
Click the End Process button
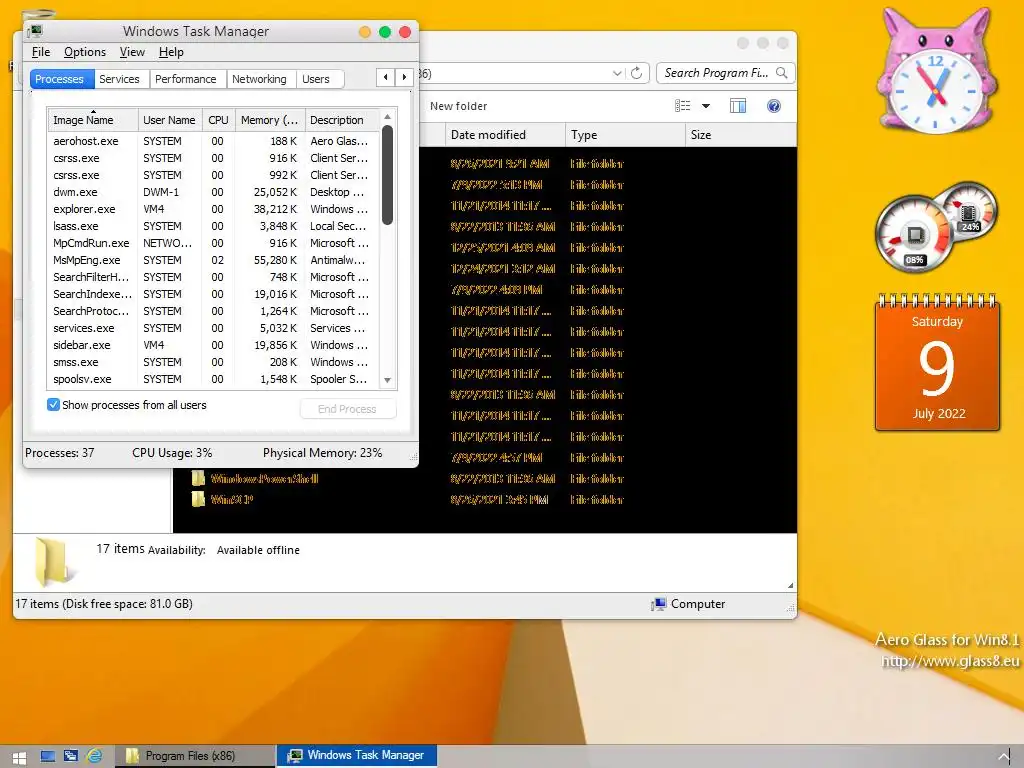[347, 409]
